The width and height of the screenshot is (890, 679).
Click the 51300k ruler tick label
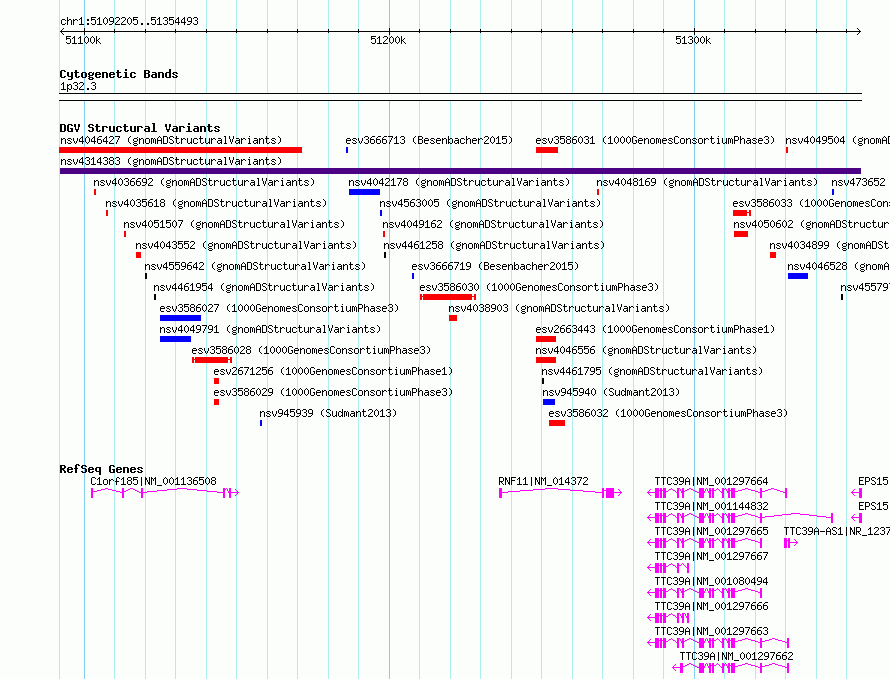point(692,40)
